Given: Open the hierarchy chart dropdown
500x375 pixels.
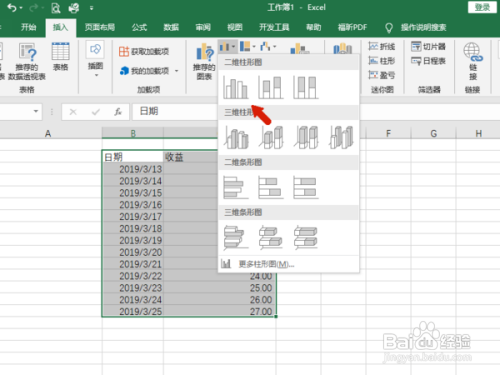Looking at the screenshot, I should 248,47.
